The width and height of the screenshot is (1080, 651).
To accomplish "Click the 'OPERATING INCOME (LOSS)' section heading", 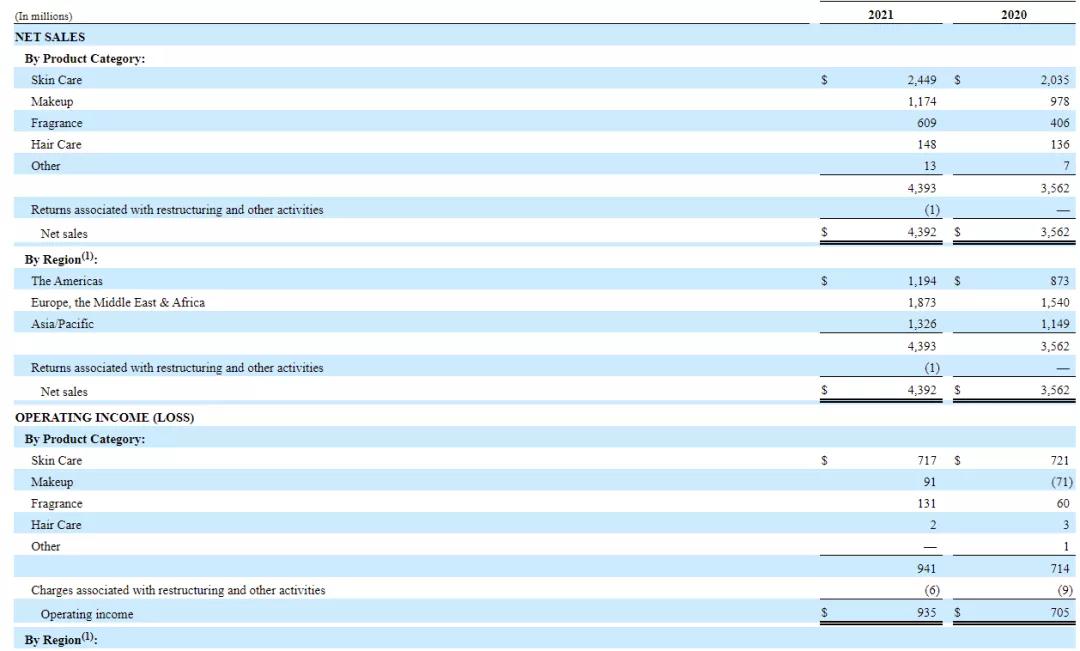I will tap(105, 417).
